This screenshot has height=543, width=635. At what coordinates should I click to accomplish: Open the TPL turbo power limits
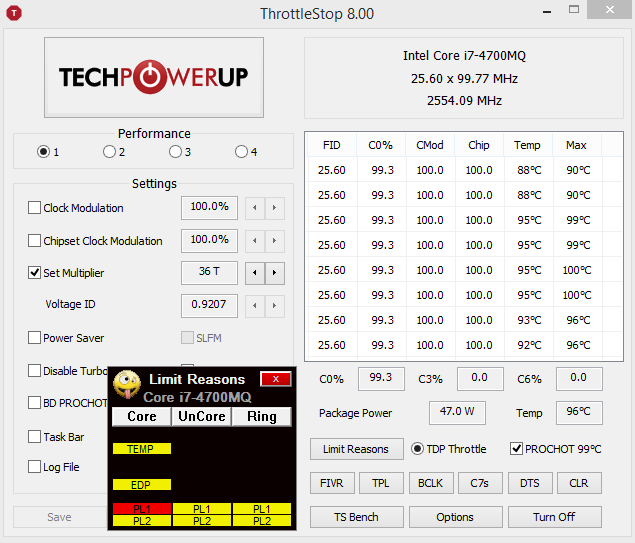(x=381, y=483)
